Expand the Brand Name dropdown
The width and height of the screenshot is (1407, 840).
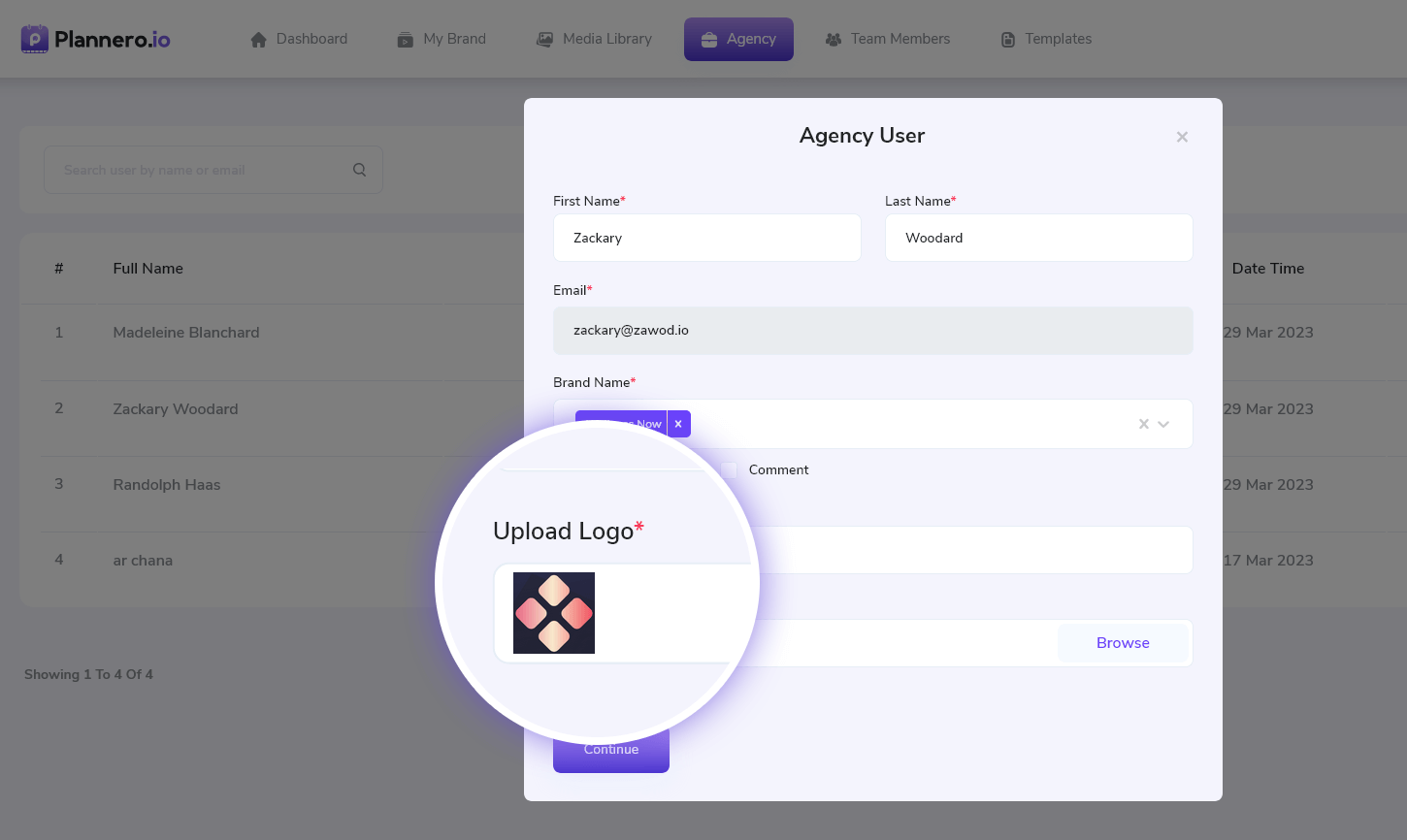[x=1164, y=424]
